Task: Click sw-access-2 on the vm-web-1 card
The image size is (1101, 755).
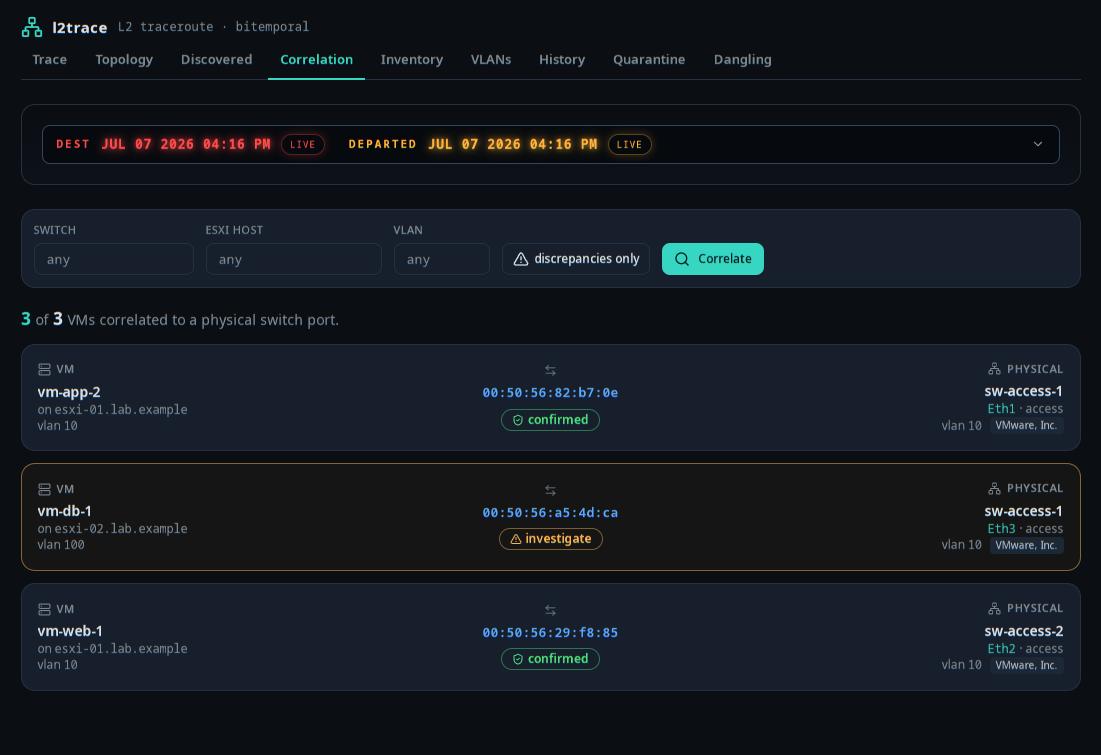Action: (x=1024, y=631)
